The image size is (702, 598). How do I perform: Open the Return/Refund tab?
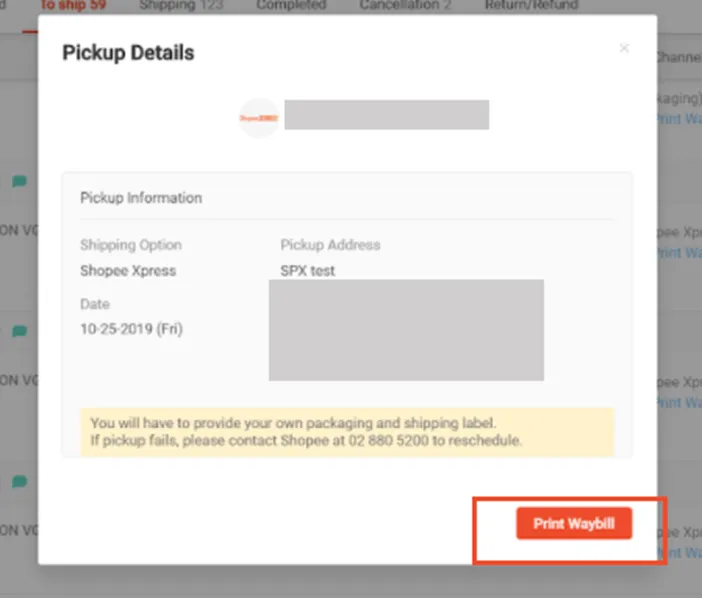529,5
